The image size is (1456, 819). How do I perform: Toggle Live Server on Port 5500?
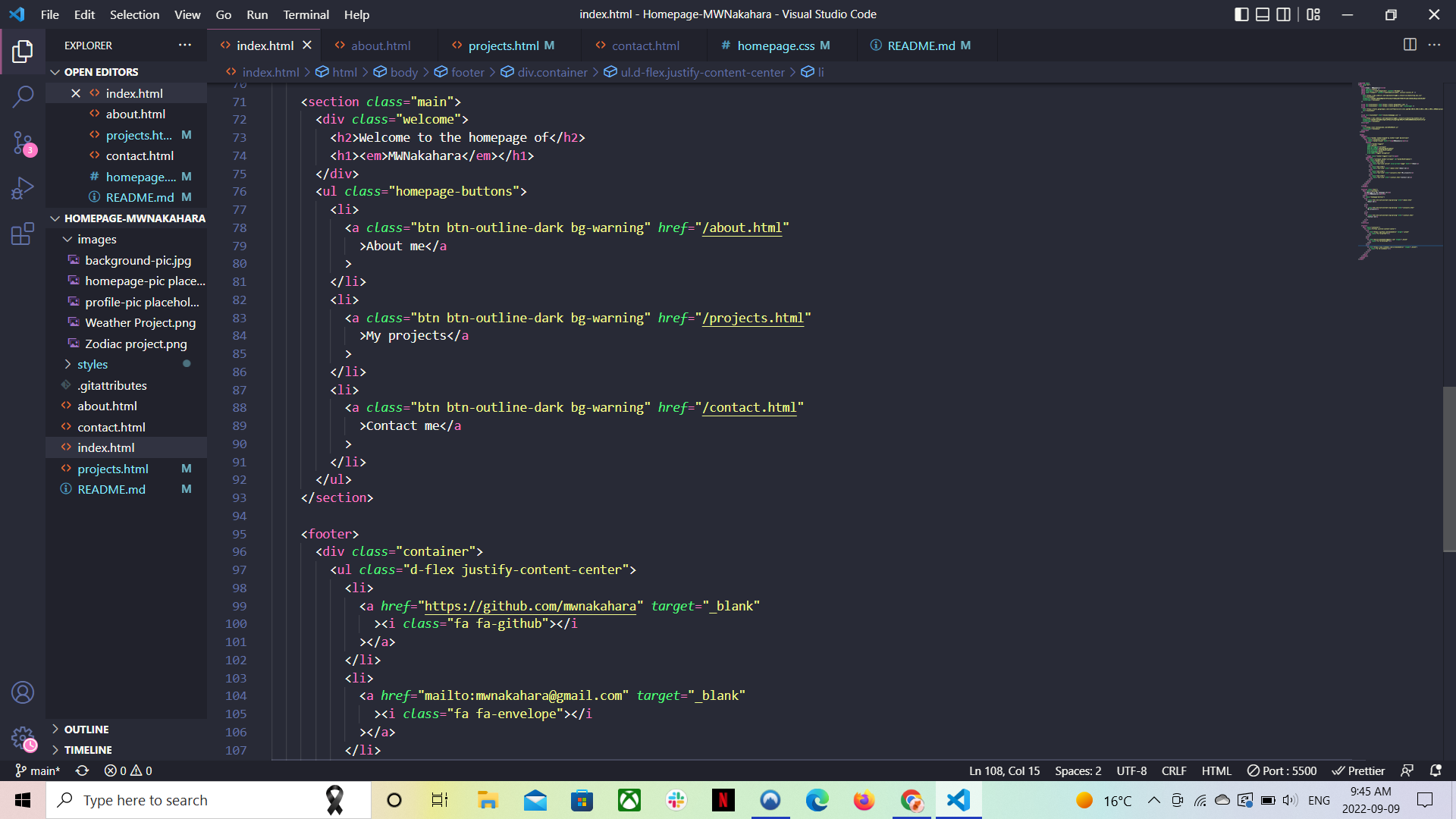click(x=1282, y=770)
